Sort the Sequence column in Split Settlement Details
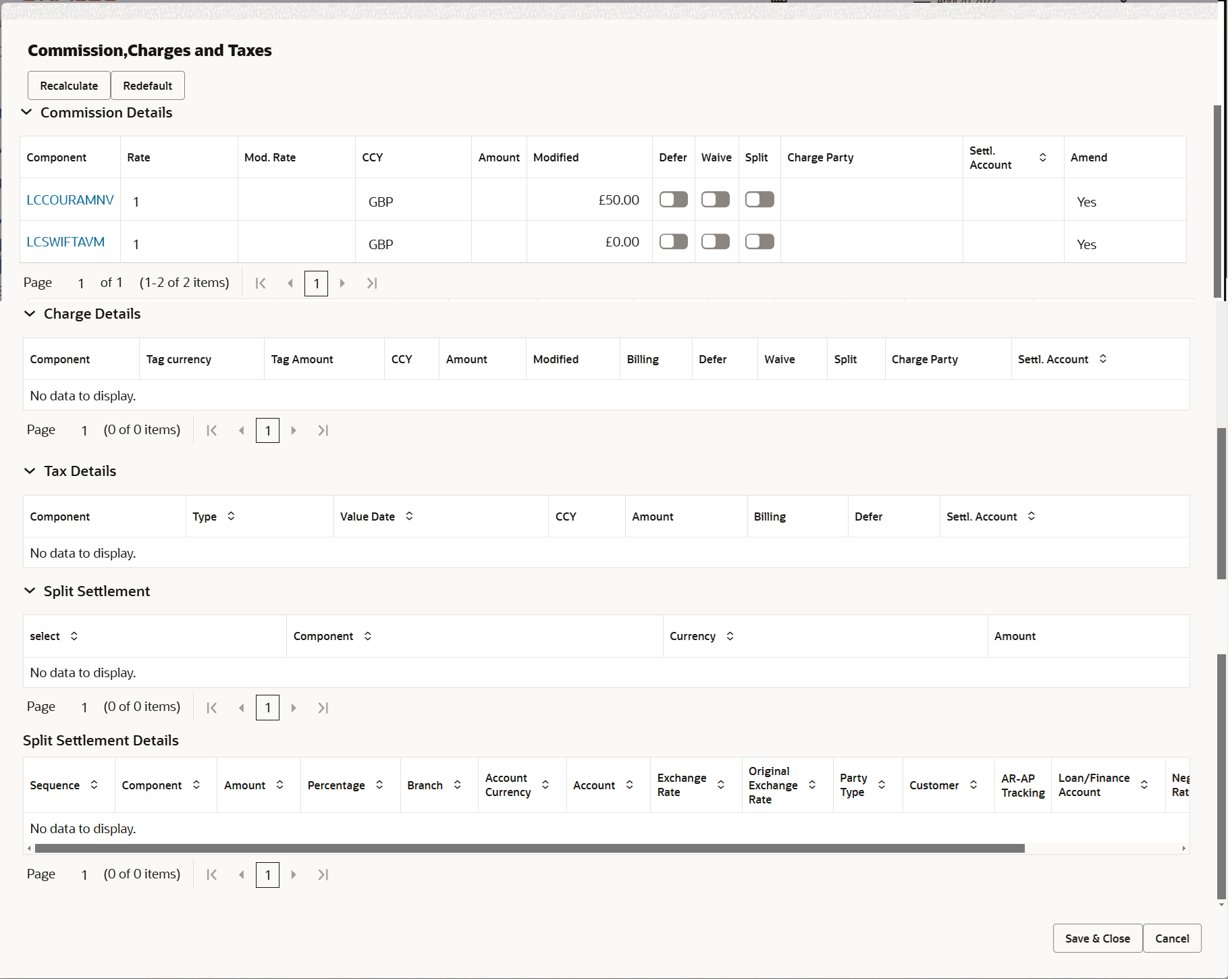 (x=95, y=785)
